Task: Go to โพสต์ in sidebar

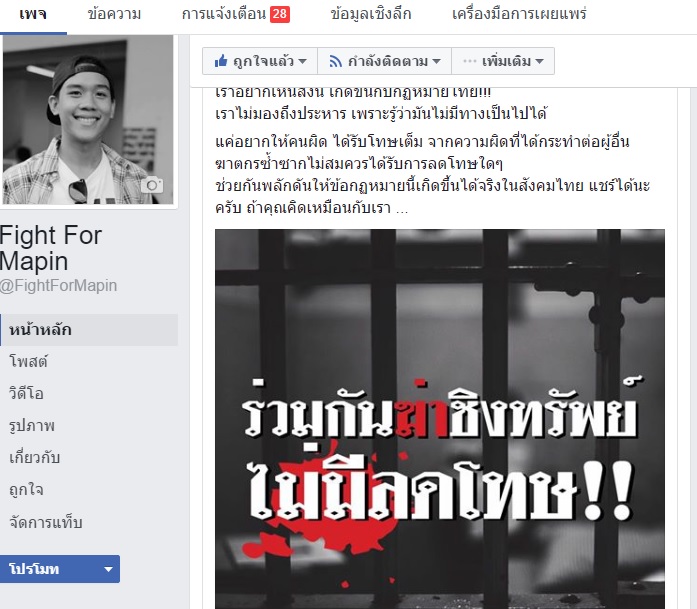Action: pyautogui.click(x=28, y=361)
